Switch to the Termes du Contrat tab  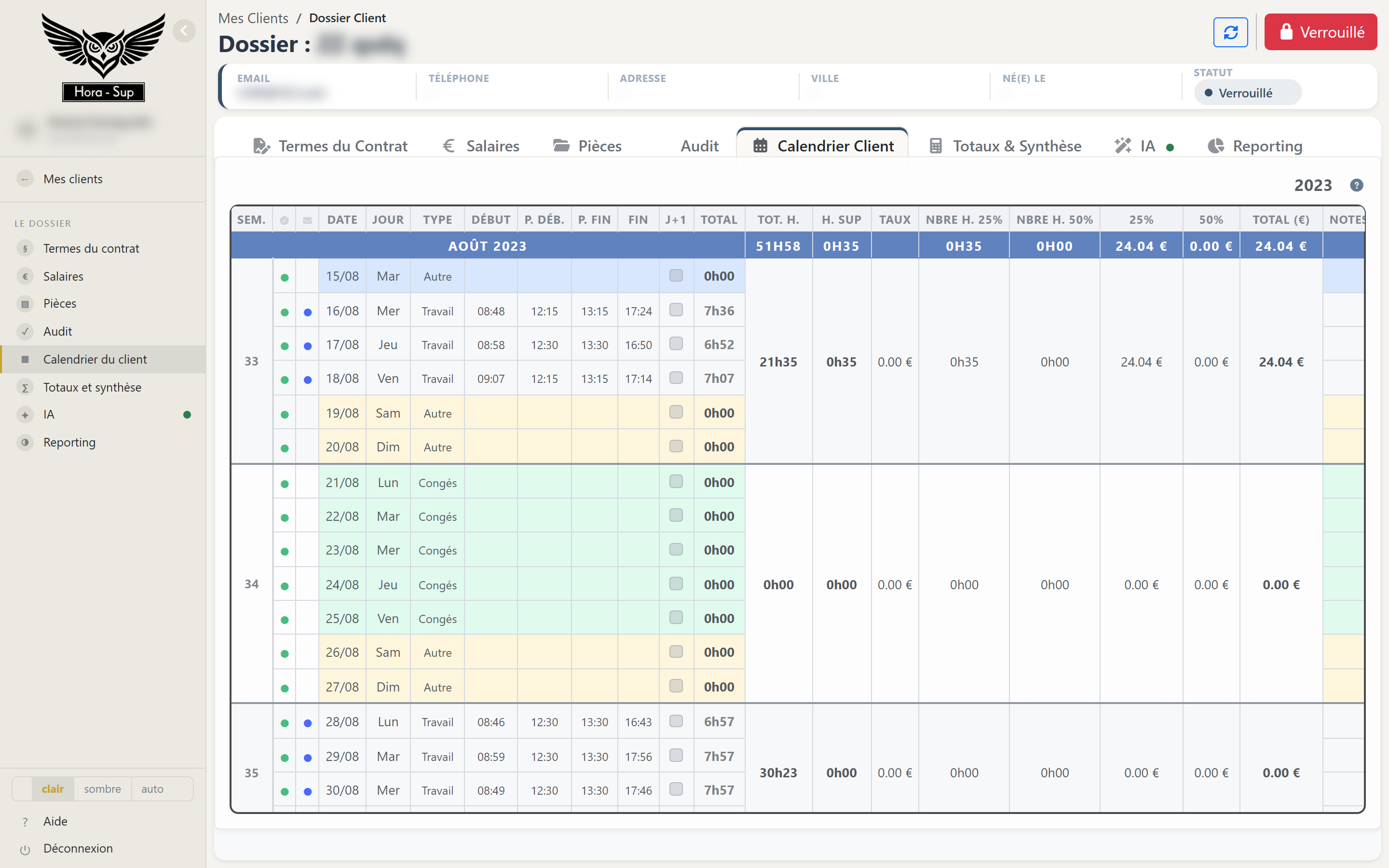coord(330,146)
